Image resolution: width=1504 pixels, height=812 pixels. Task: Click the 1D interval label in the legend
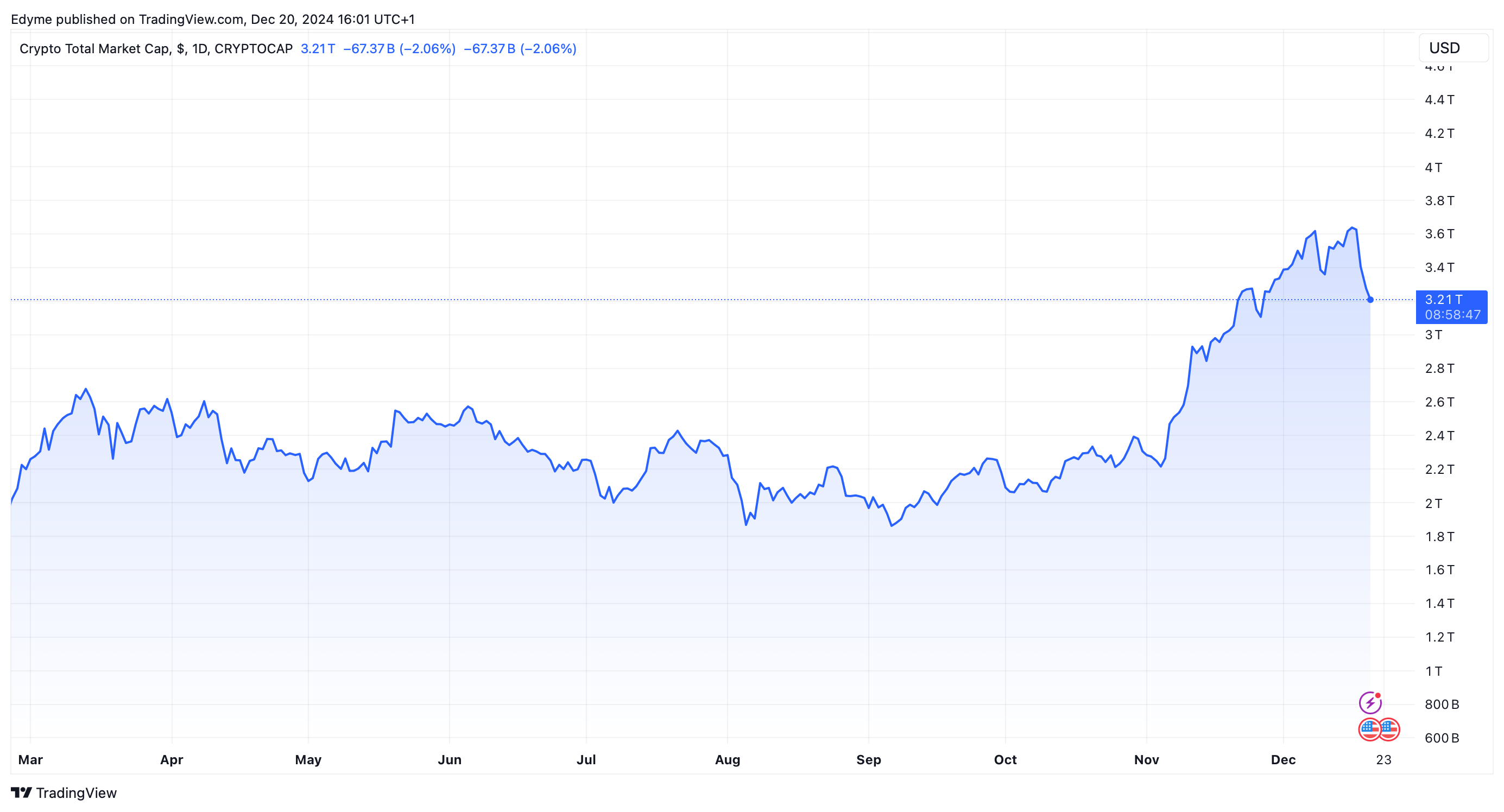click(200, 48)
